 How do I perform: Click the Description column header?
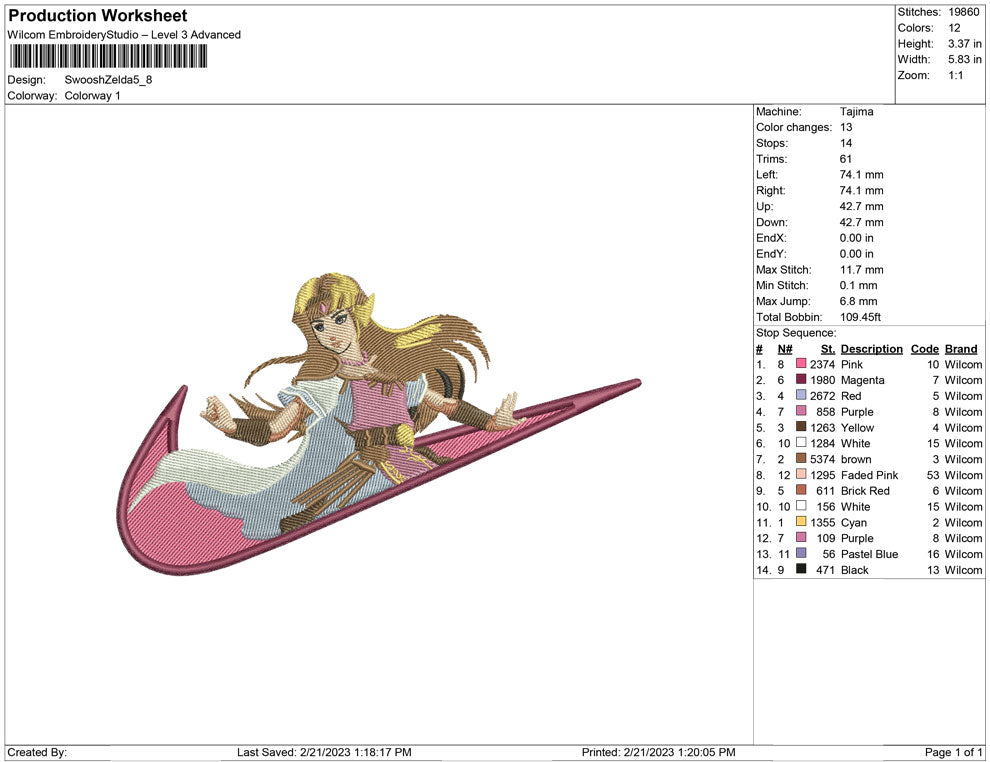871,349
